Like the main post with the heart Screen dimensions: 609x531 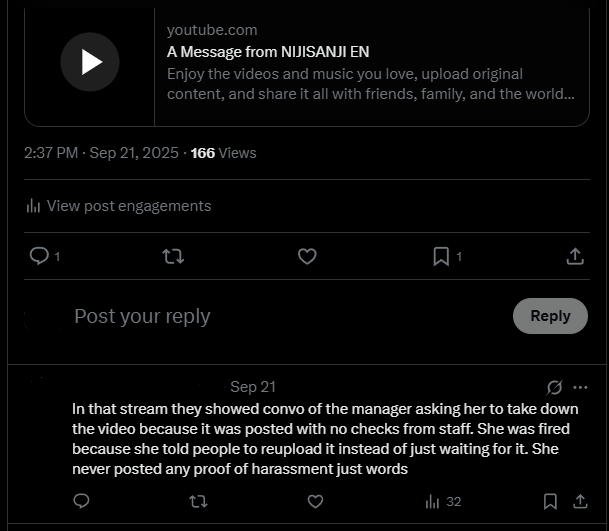(307, 257)
